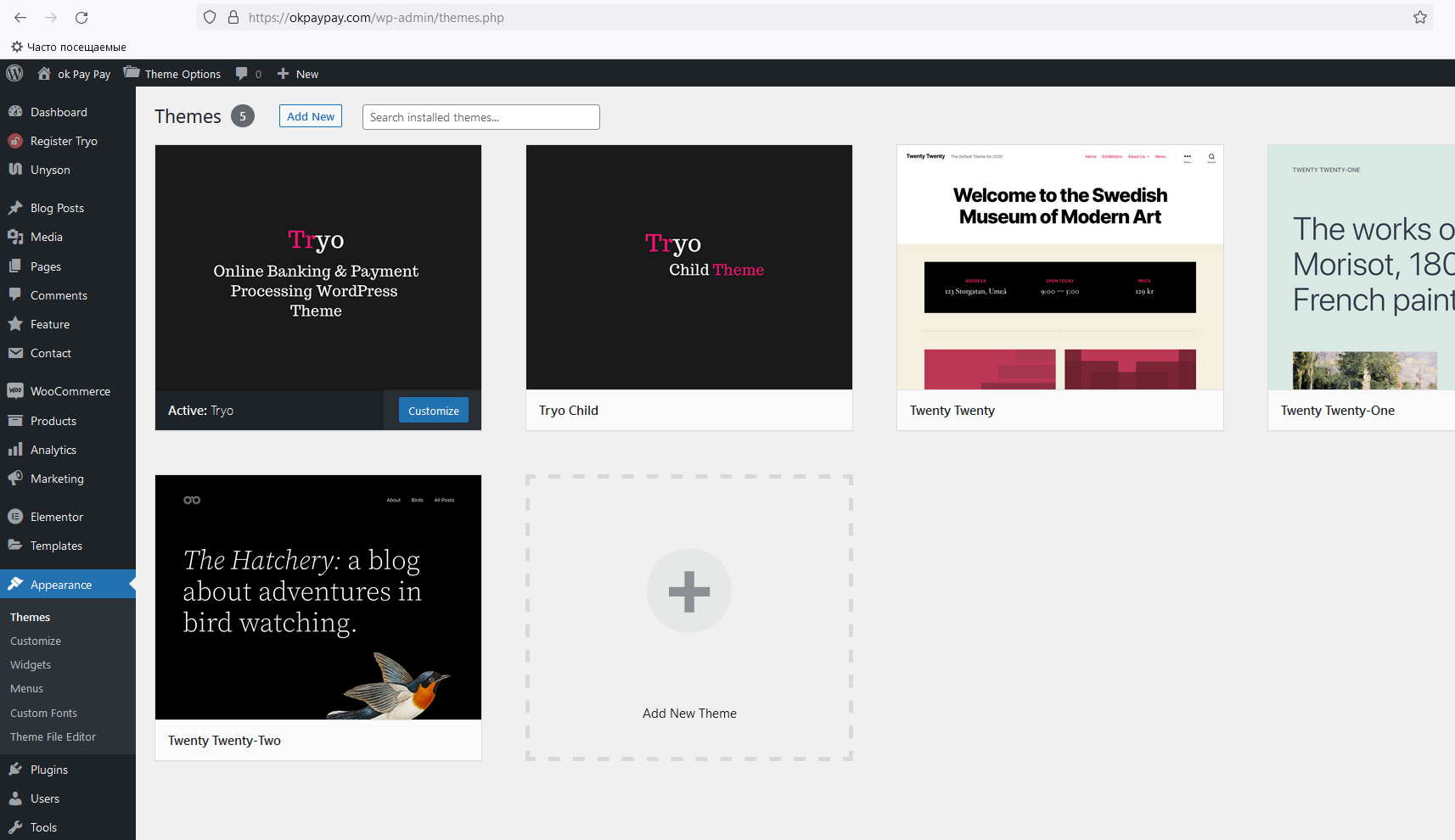The image size is (1455, 840).
Task: Click the Add New button
Action: tap(311, 116)
